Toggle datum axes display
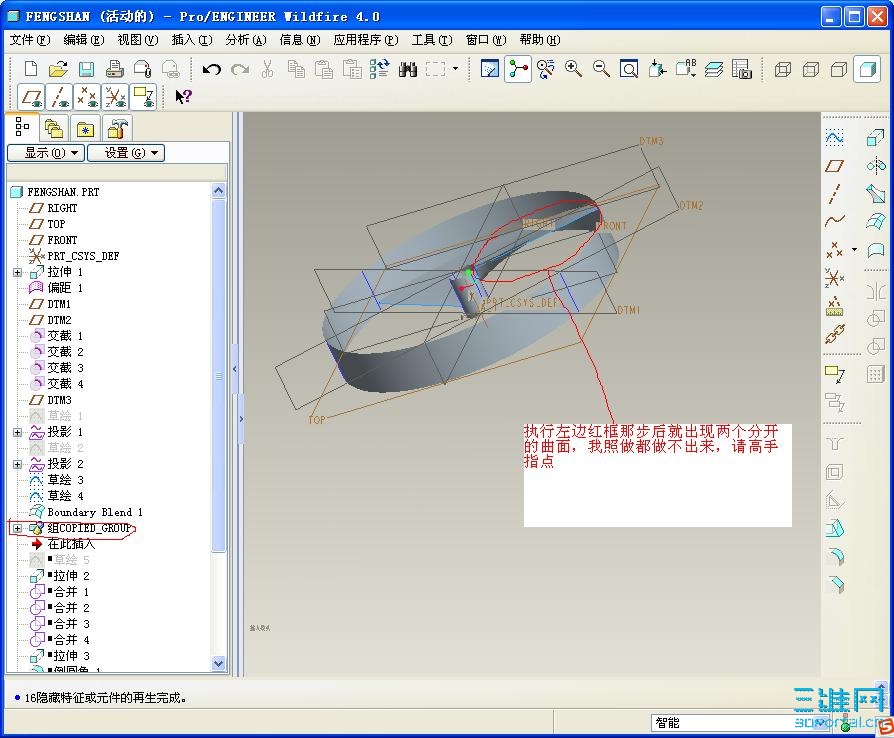This screenshot has height=738, width=894. 60,97
